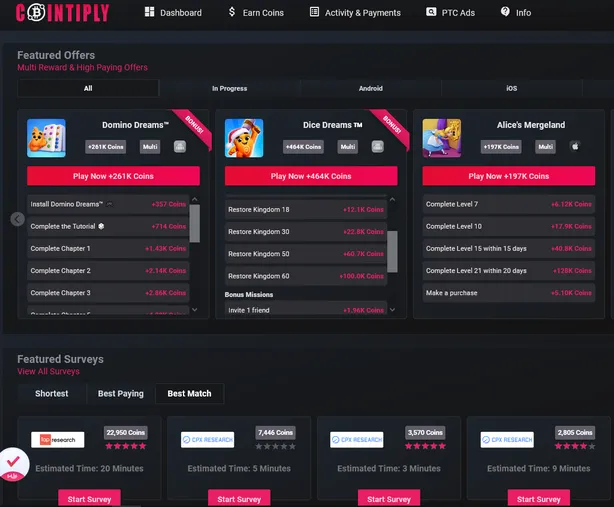The width and height of the screenshot is (614, 507).
Task: Open the PTC Ads menu
Action: (450, 13)
